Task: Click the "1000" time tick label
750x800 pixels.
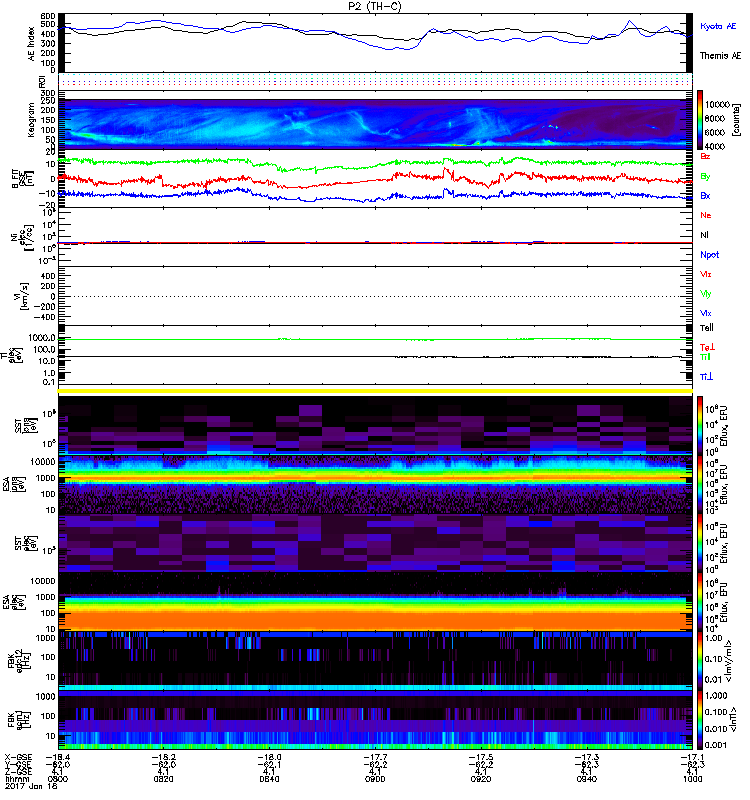Action: [692, 779]
